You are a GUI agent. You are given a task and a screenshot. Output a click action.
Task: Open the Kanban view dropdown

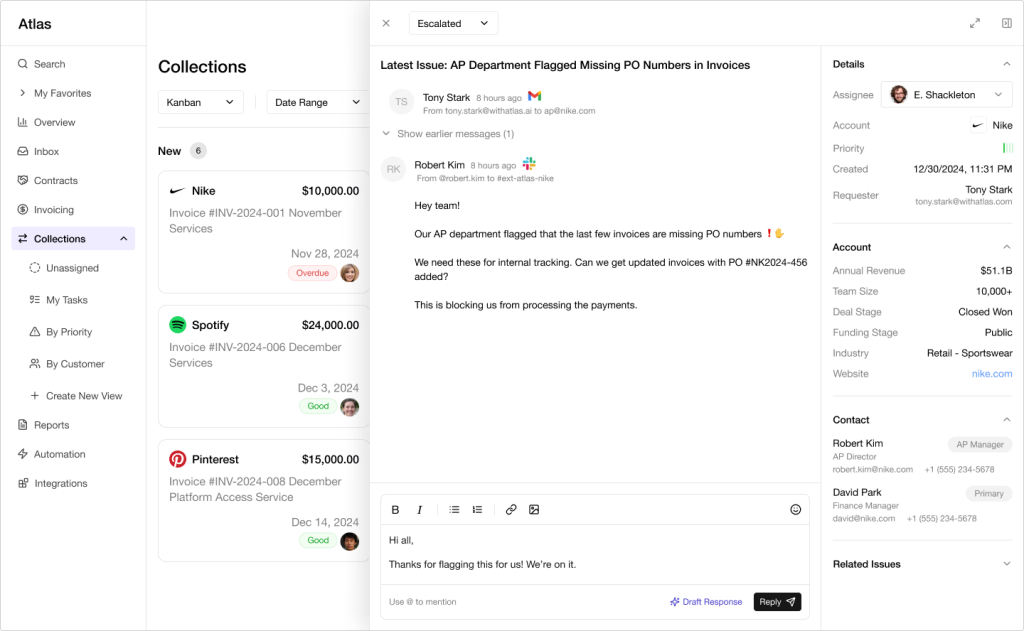pos(200,102)
